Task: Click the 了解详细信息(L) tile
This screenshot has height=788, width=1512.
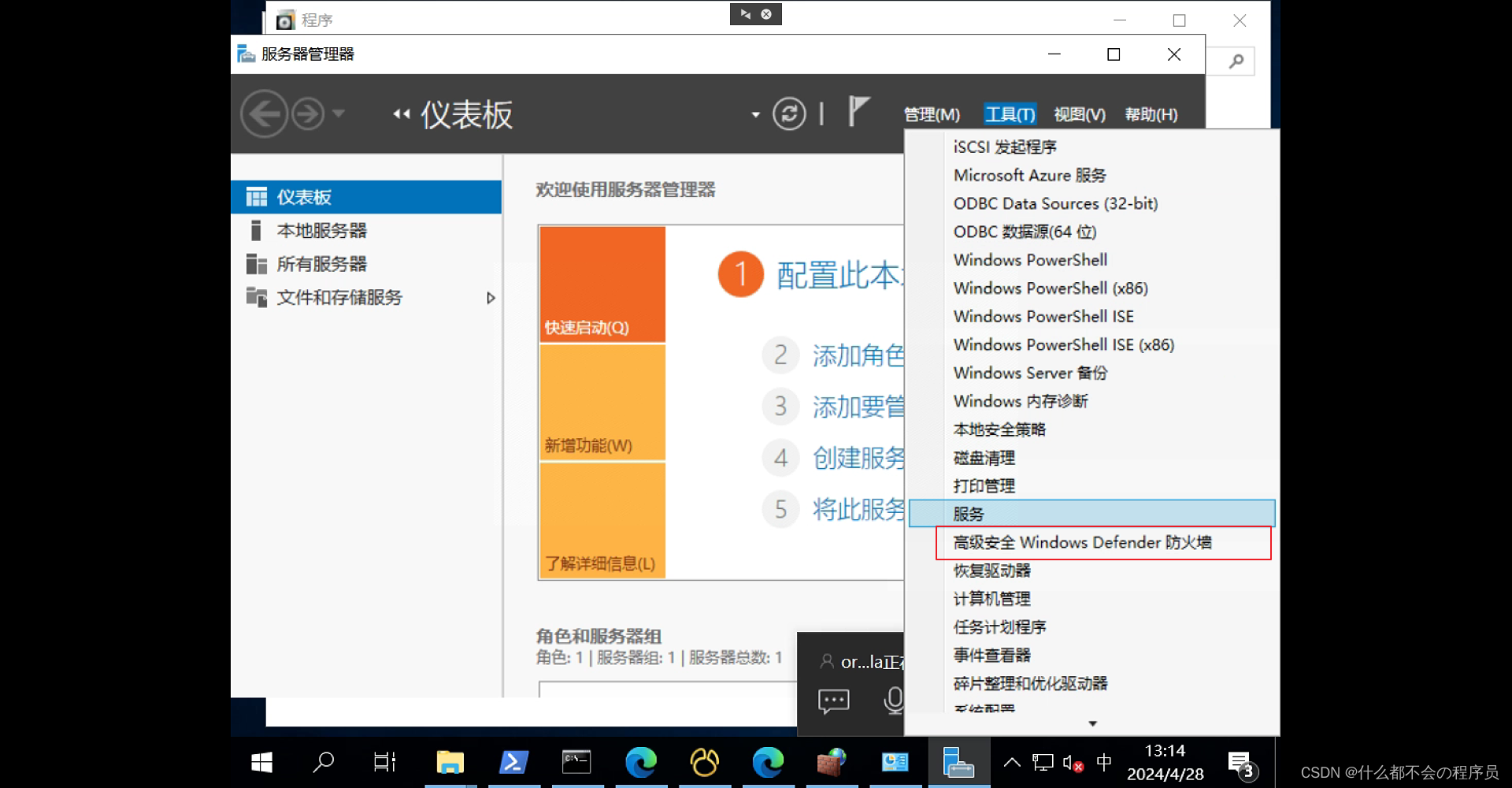Action: [x=602, y=520]
